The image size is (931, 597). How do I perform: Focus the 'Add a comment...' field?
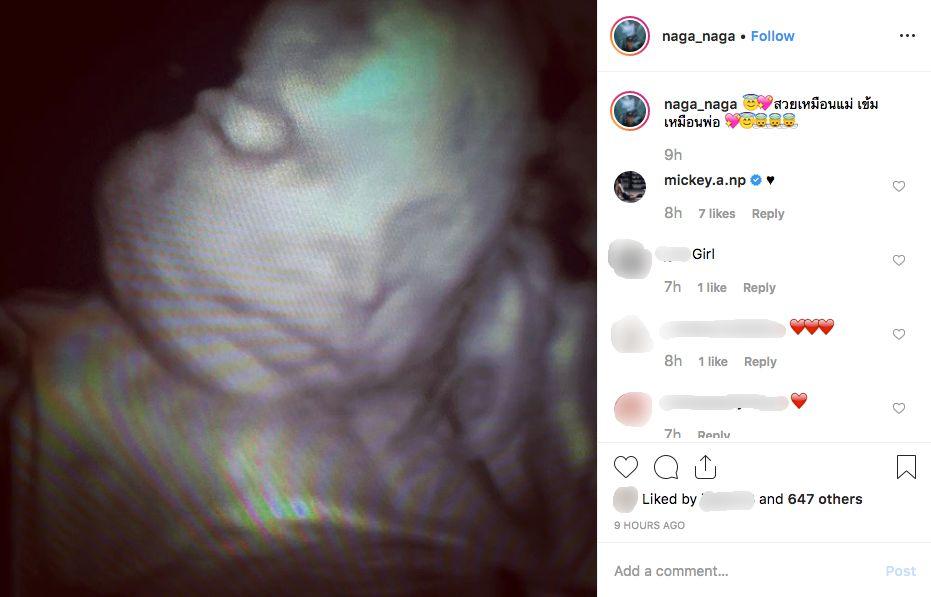(742, 571)
